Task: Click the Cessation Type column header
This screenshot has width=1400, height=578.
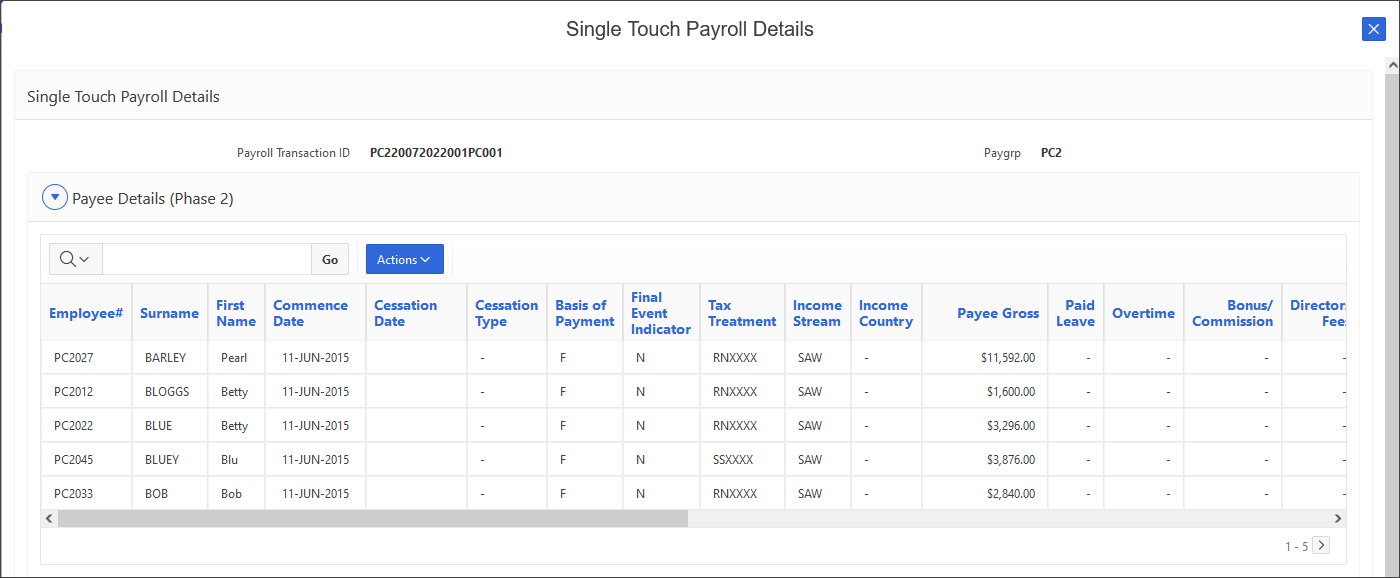Action: [x=507, y=313]
